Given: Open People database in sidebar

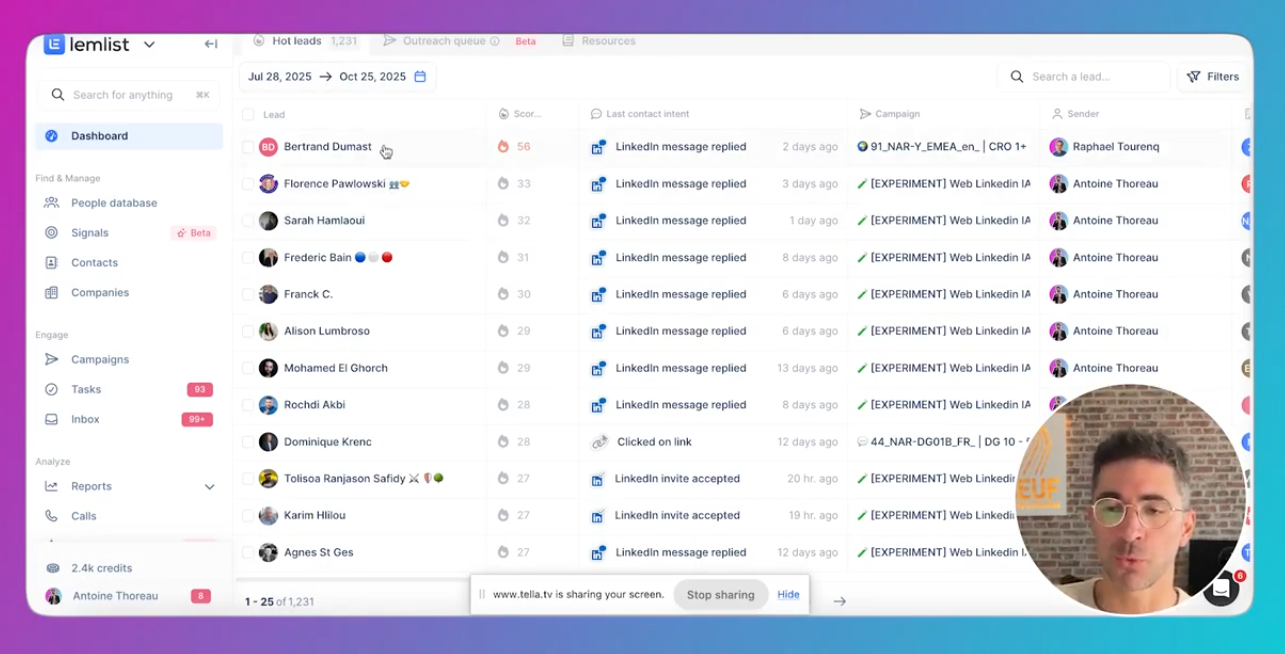Looking at the screenshot, I should click(114, 203).
